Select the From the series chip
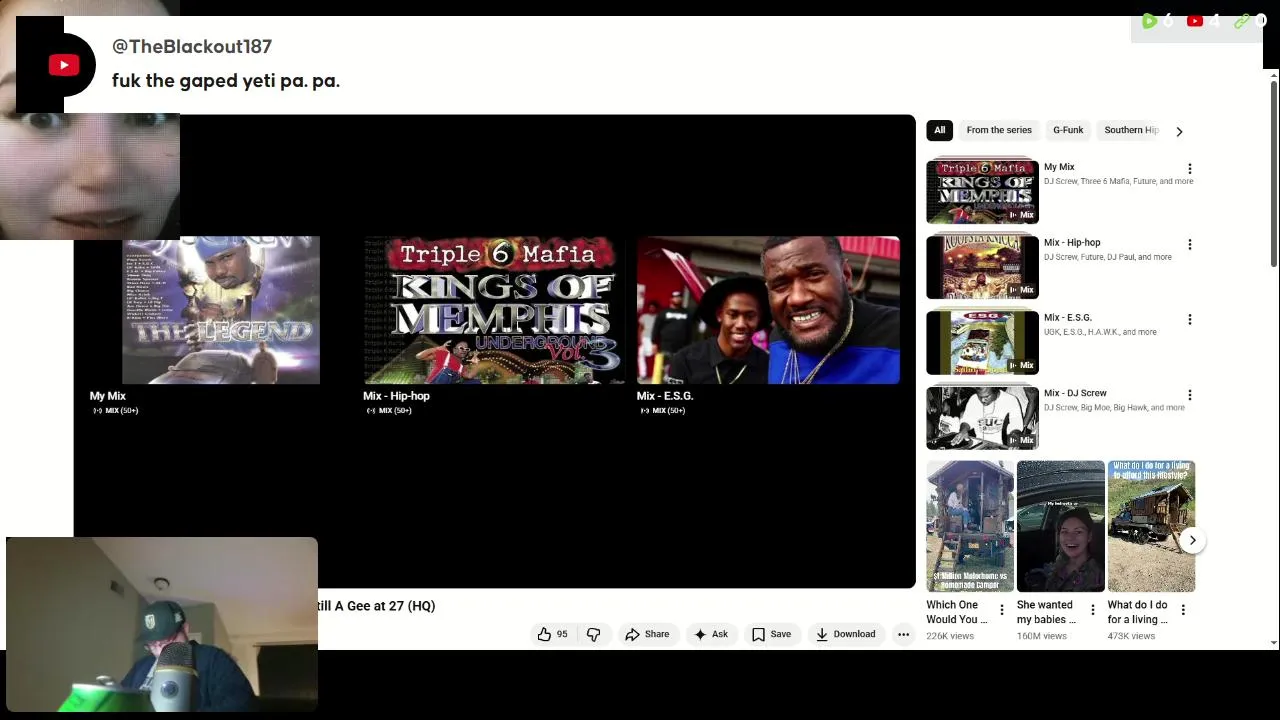 pos(999,130)
